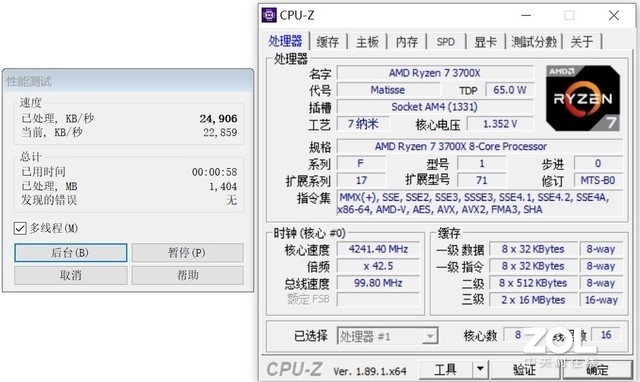This screenshot has width=640, height=382.
Task: Click the CPU-Z app icon in title bar
Action: tap(269, 15)
